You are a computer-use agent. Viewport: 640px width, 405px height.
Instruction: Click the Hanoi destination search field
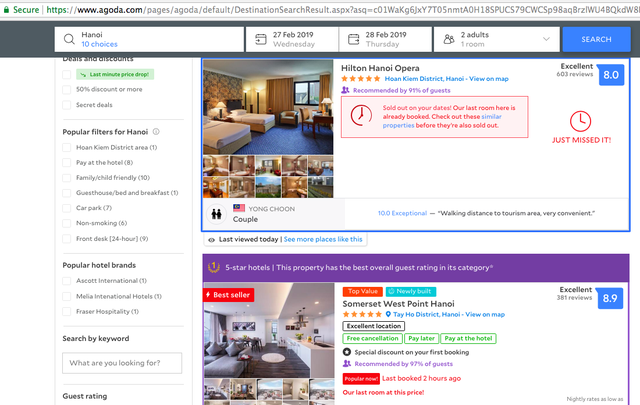(149, 39)
